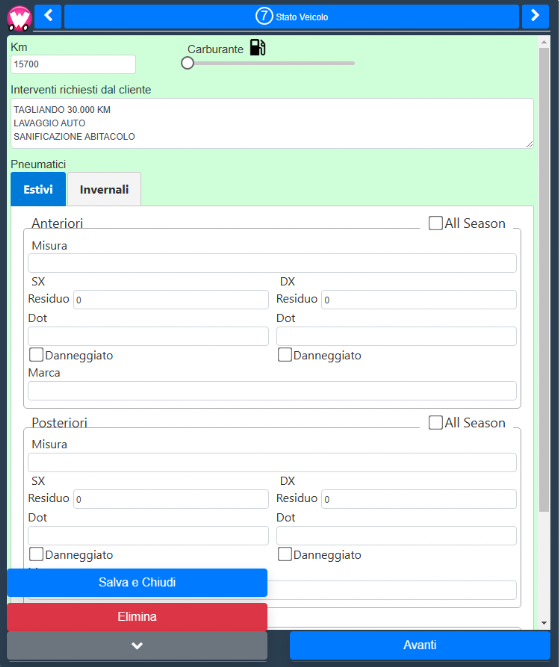
Task: Click the fuel pump Carburante icon
Action: click(x=257, y=47)
